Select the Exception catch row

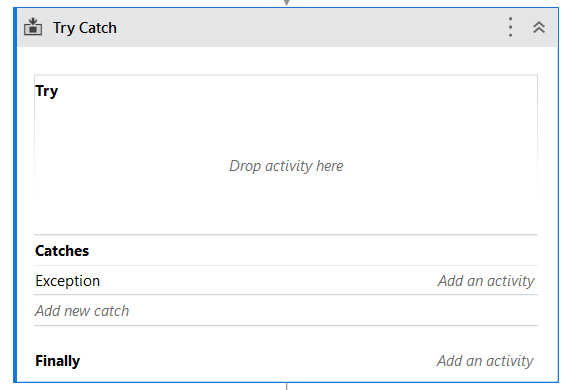286,280
